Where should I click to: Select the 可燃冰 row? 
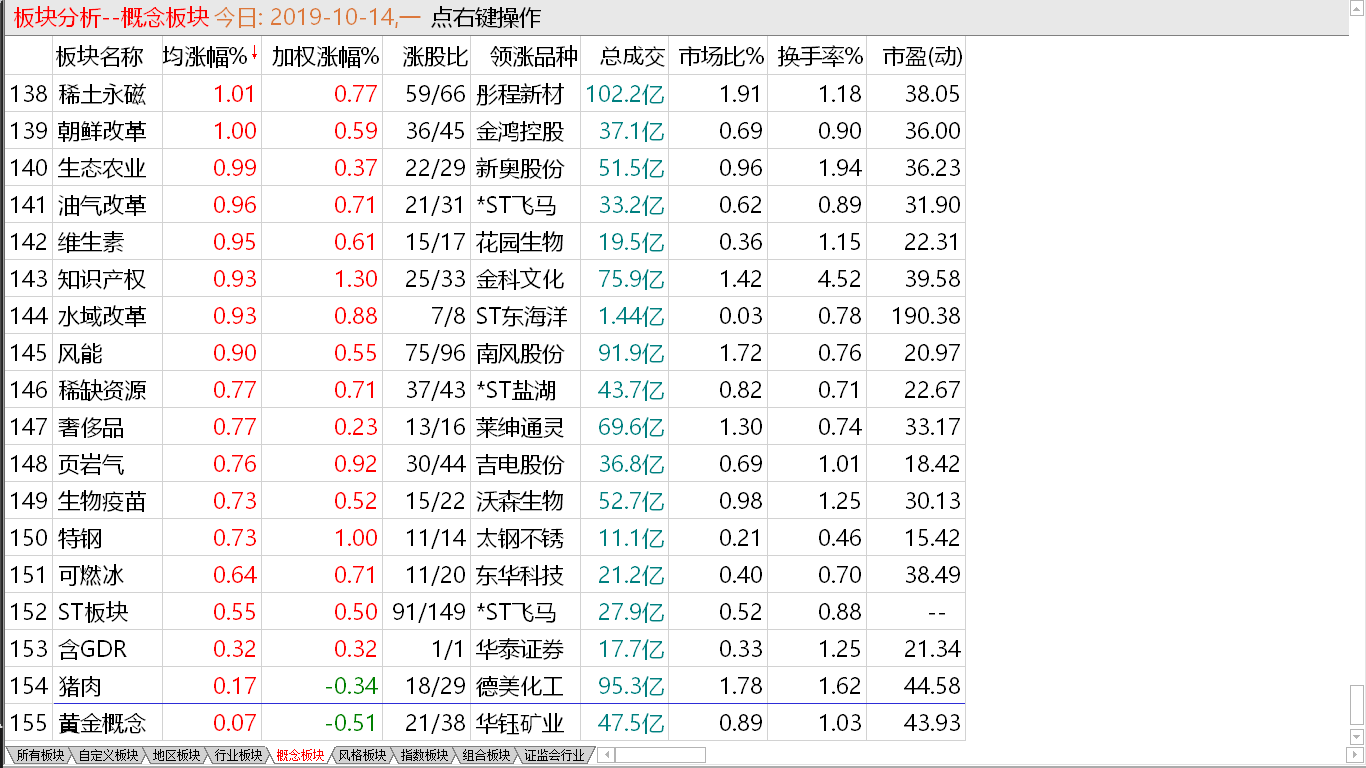tap(485, 575)
